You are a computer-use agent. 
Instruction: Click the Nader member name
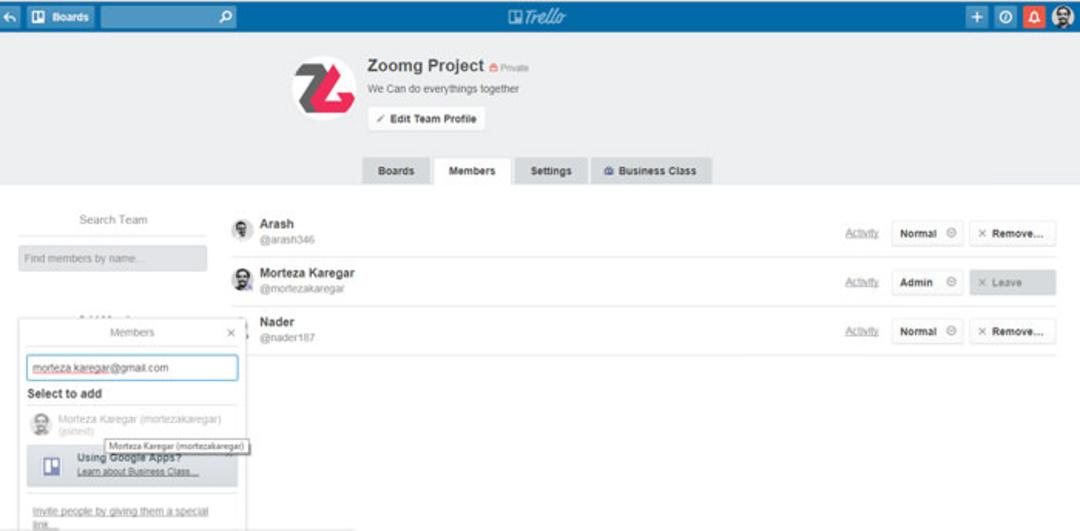click(x=277, y=322)
